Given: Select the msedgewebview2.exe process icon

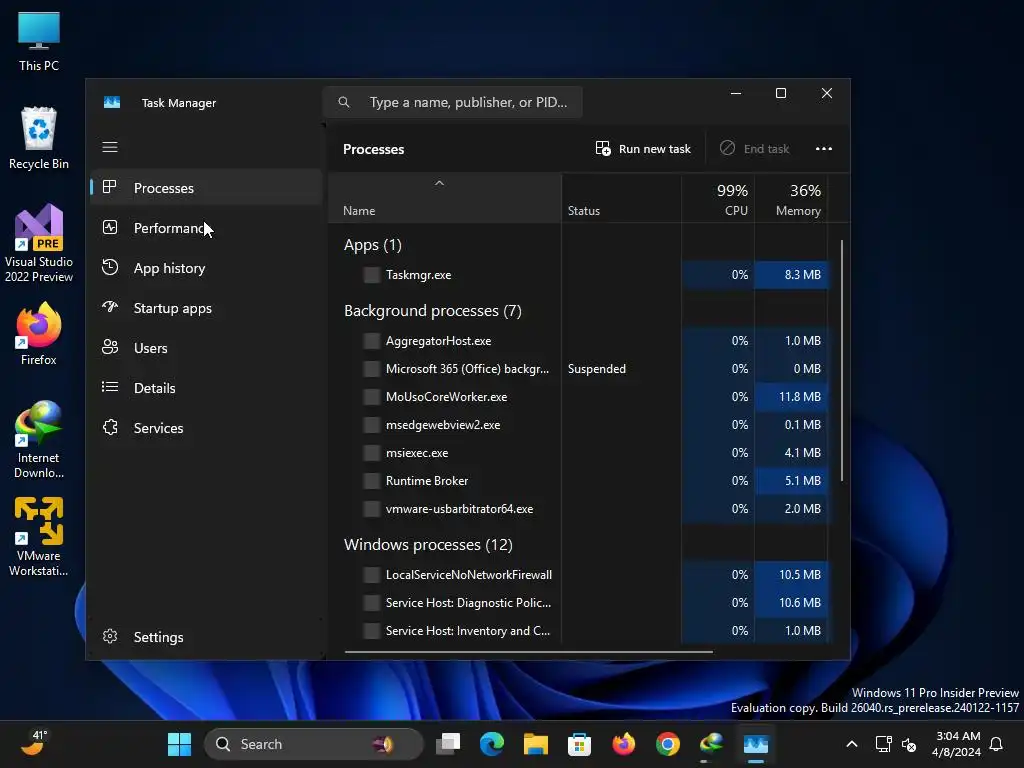Looking at the screenshot, I should pos(372,425).
